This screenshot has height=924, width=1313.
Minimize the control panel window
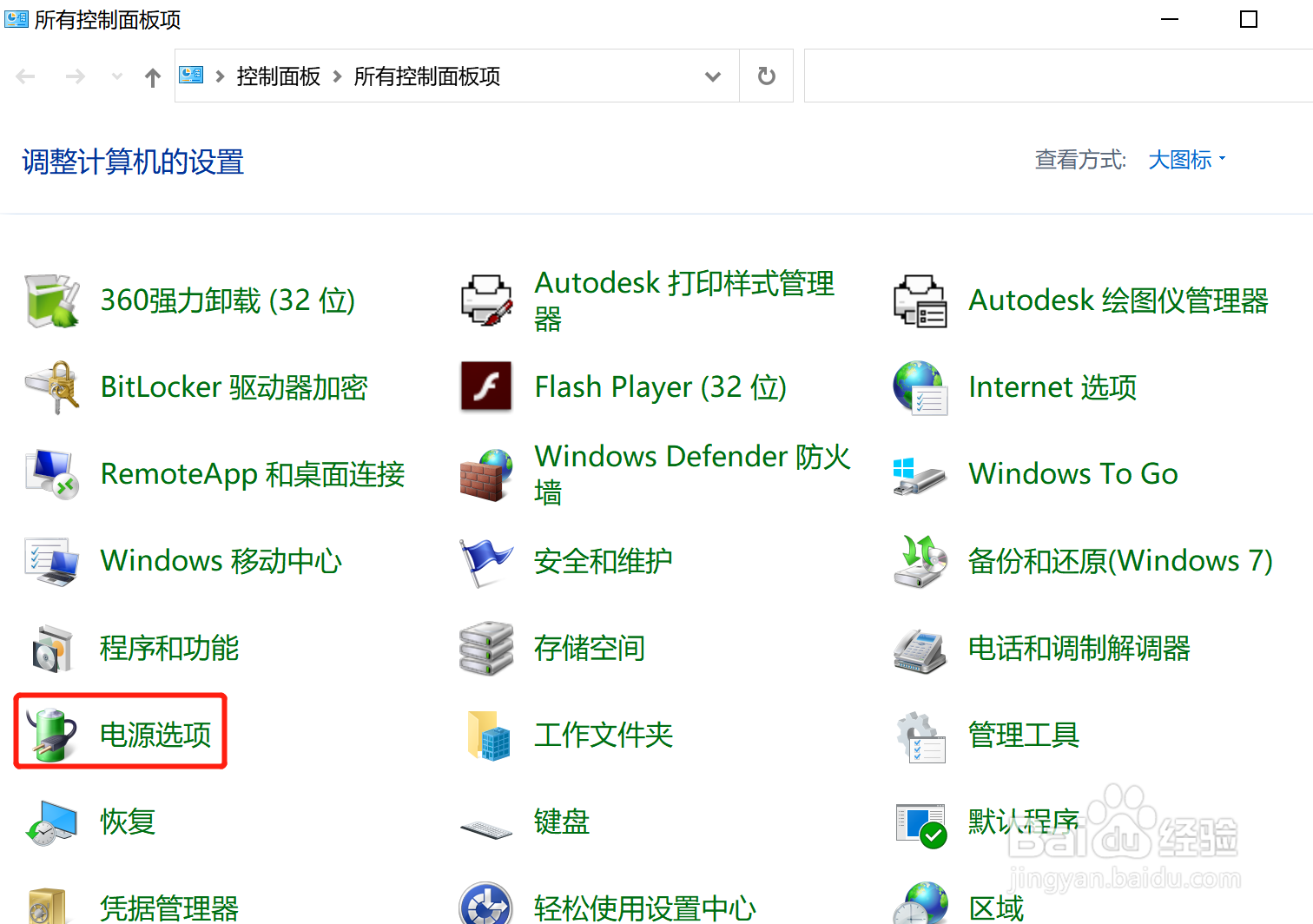coord(1170,19)
